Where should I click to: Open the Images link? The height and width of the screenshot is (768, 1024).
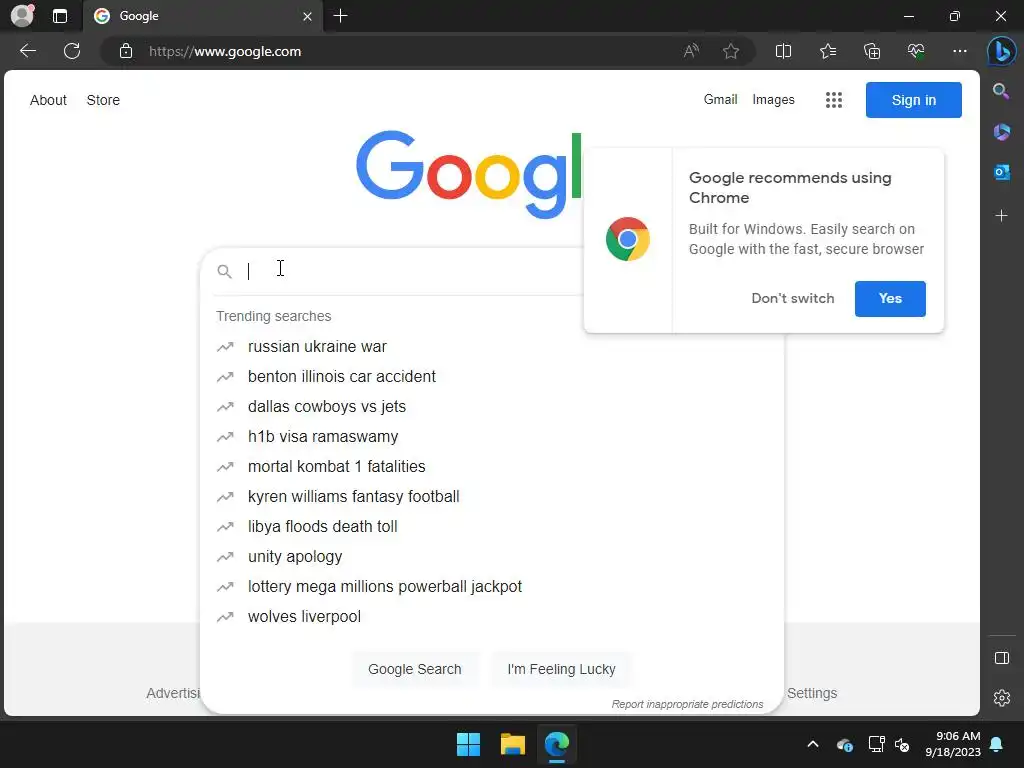773,99
